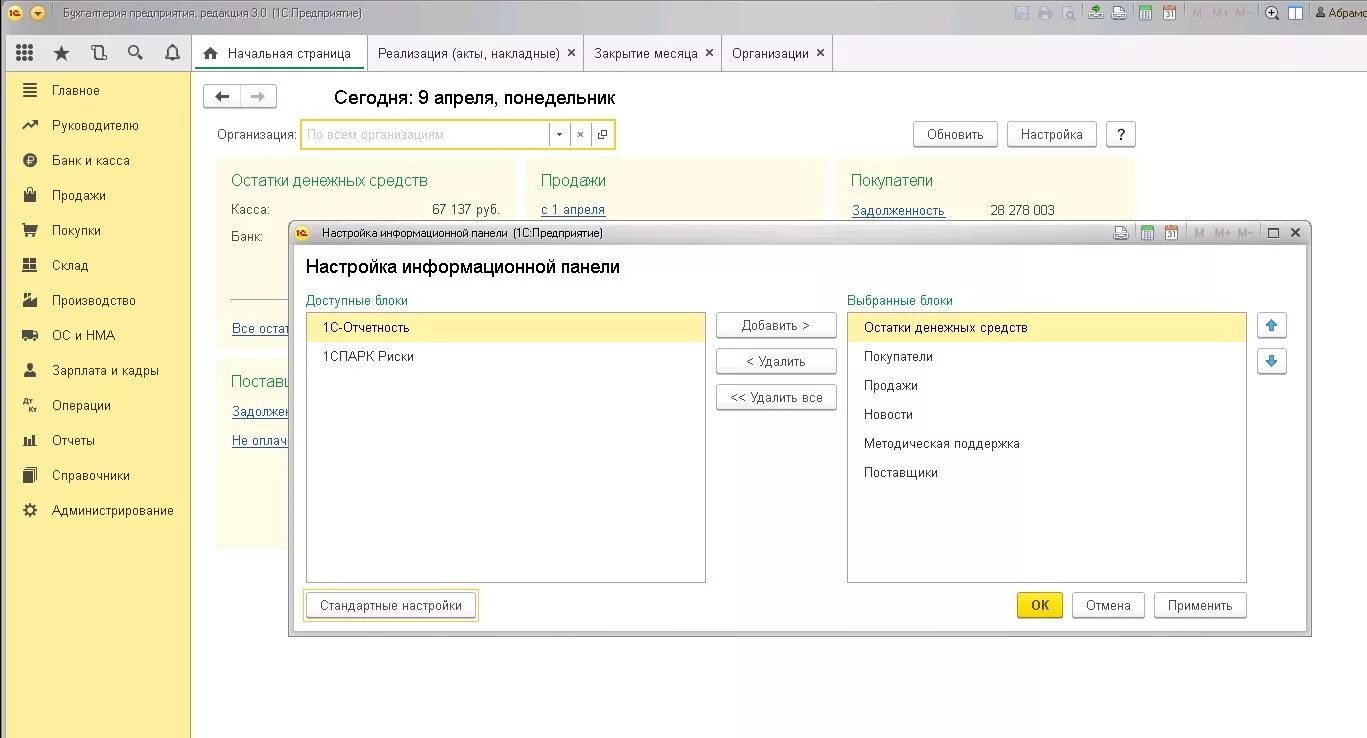Select Покупатели in chosen blocks list
Image resolution: width=1367 pixels, height=738 pixels.
coord(1047,356)
